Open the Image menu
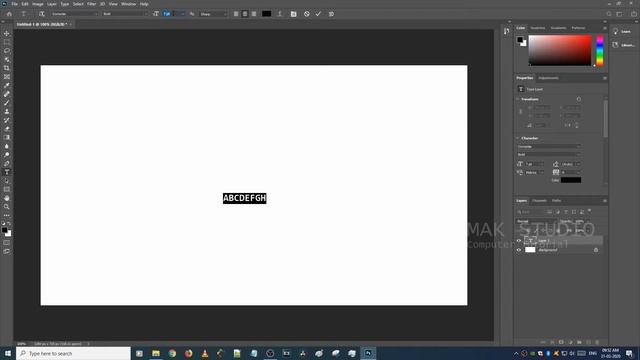This screenshot has width=640, height=360. tap(38, 4)
